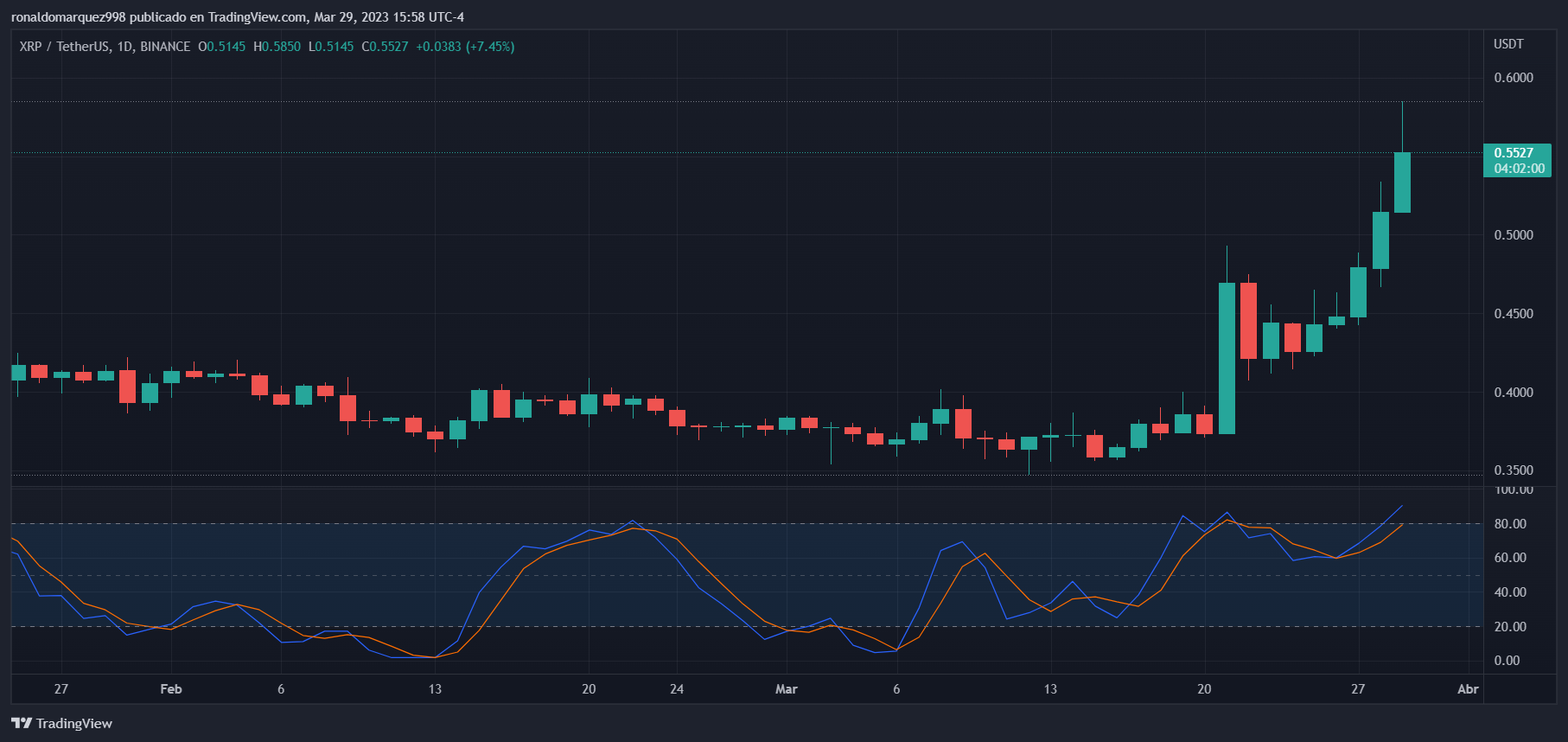Screen dimensions: 1568x742
Task: Click the TradingView logo in the bottom corner
Action: [61, 723]
